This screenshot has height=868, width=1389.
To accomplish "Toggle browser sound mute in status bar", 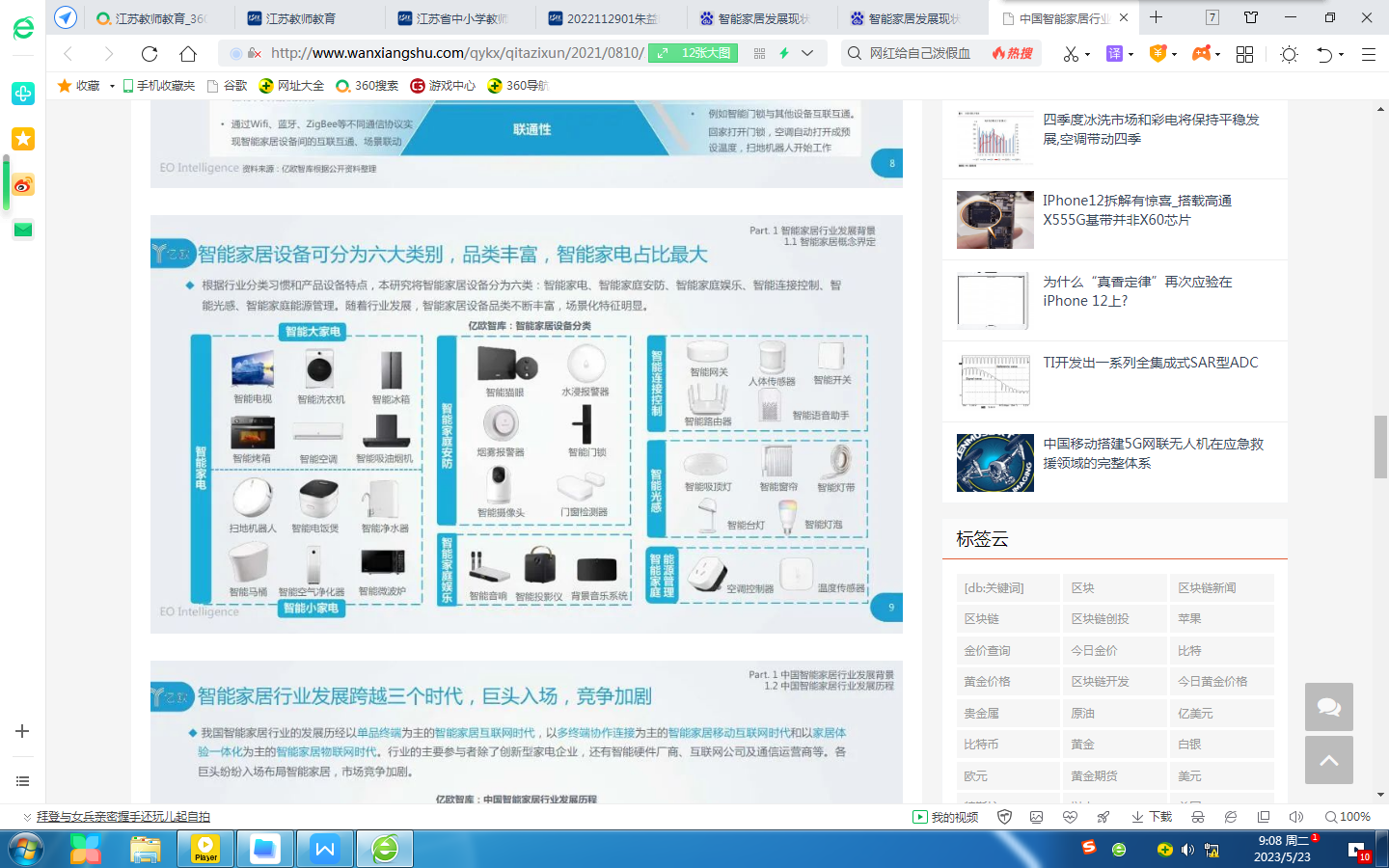I will click(1295, 817).
